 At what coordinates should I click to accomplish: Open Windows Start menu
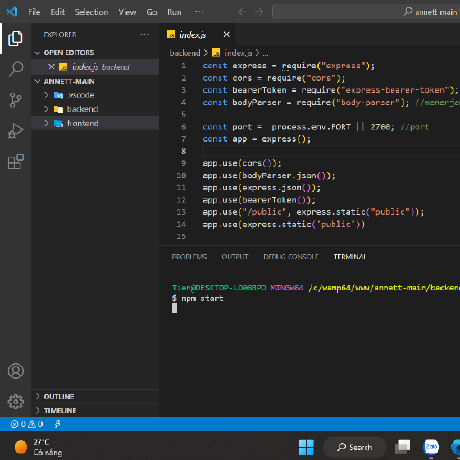(306, 447)
